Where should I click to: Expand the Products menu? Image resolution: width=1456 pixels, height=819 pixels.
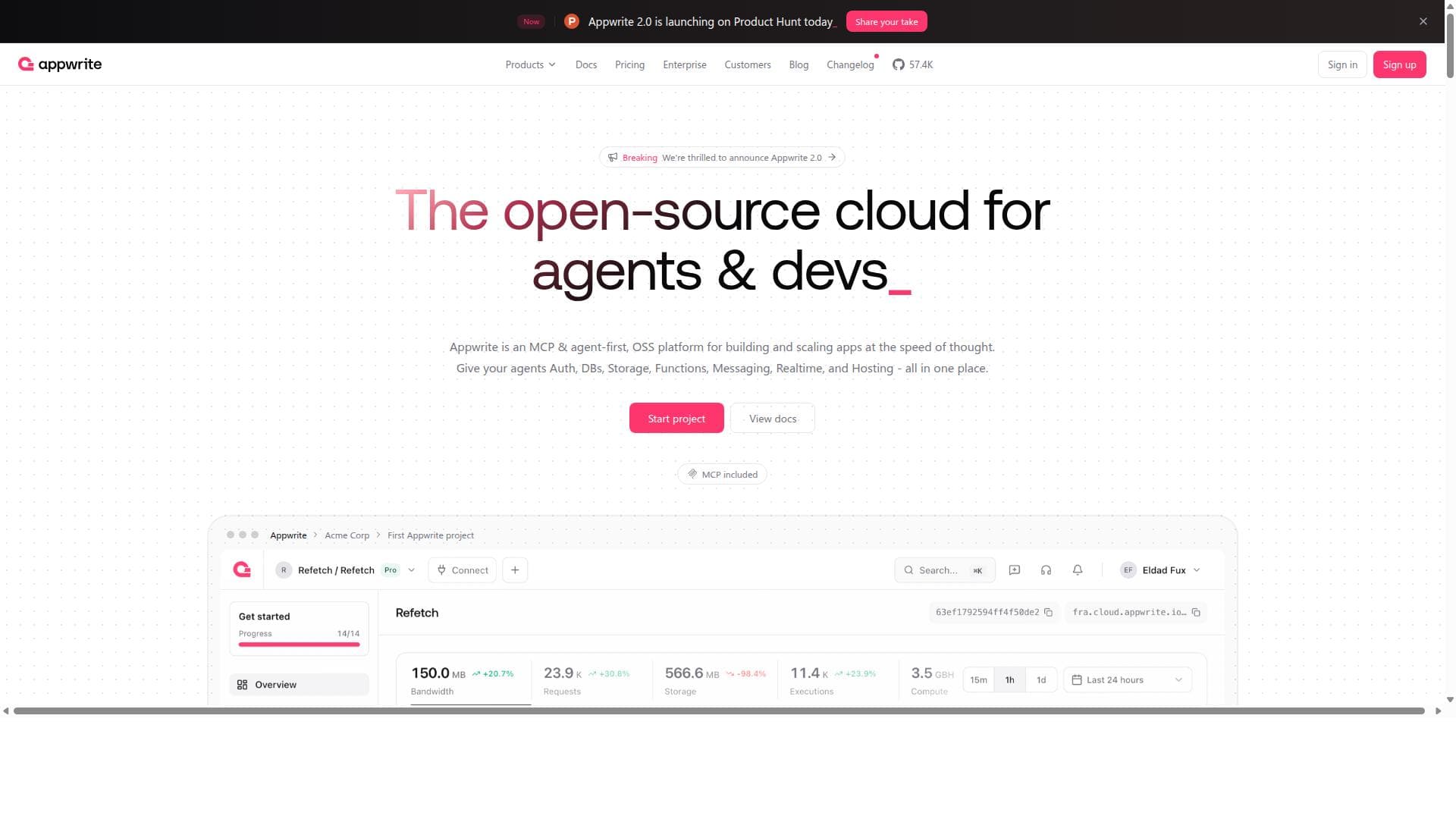pyautogui.click(x=531, y=64)
